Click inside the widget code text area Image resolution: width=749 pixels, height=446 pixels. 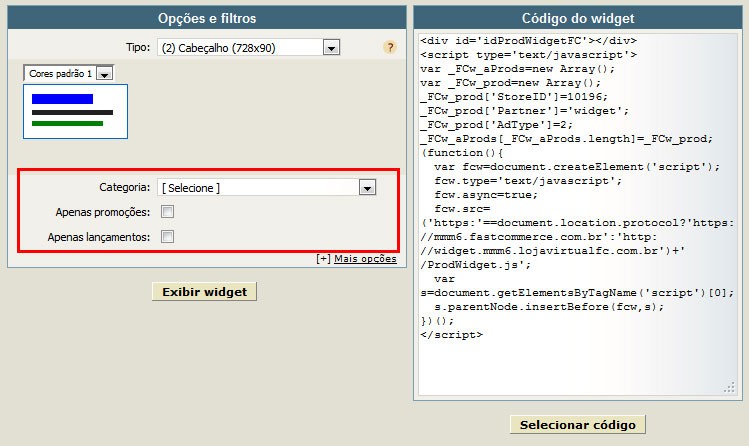[578, 214]
